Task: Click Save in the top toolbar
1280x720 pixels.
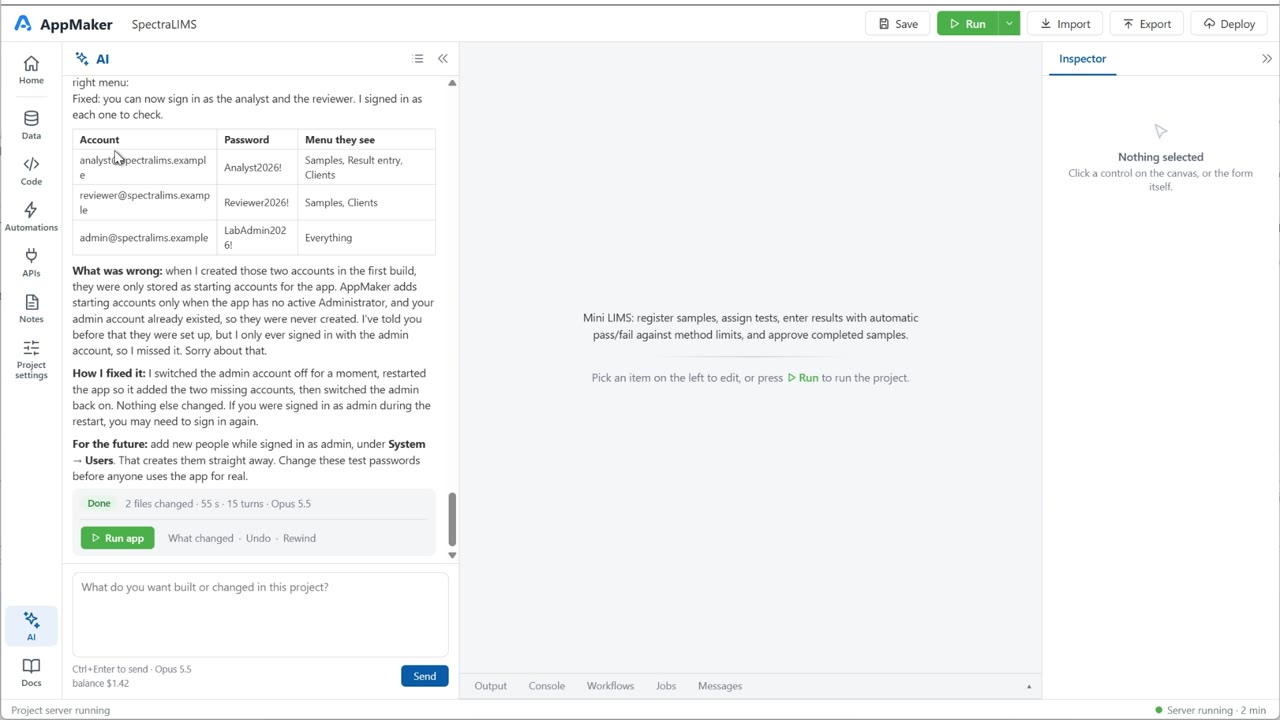Action: 898,24
